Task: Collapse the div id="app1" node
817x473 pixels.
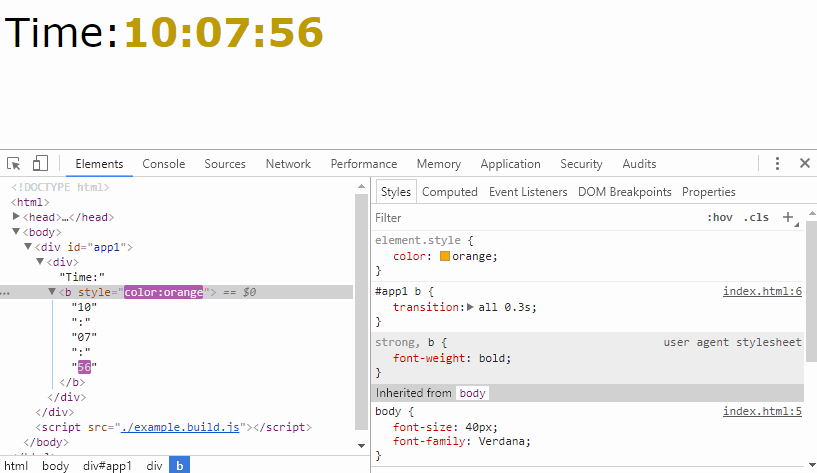Action: 28,246
